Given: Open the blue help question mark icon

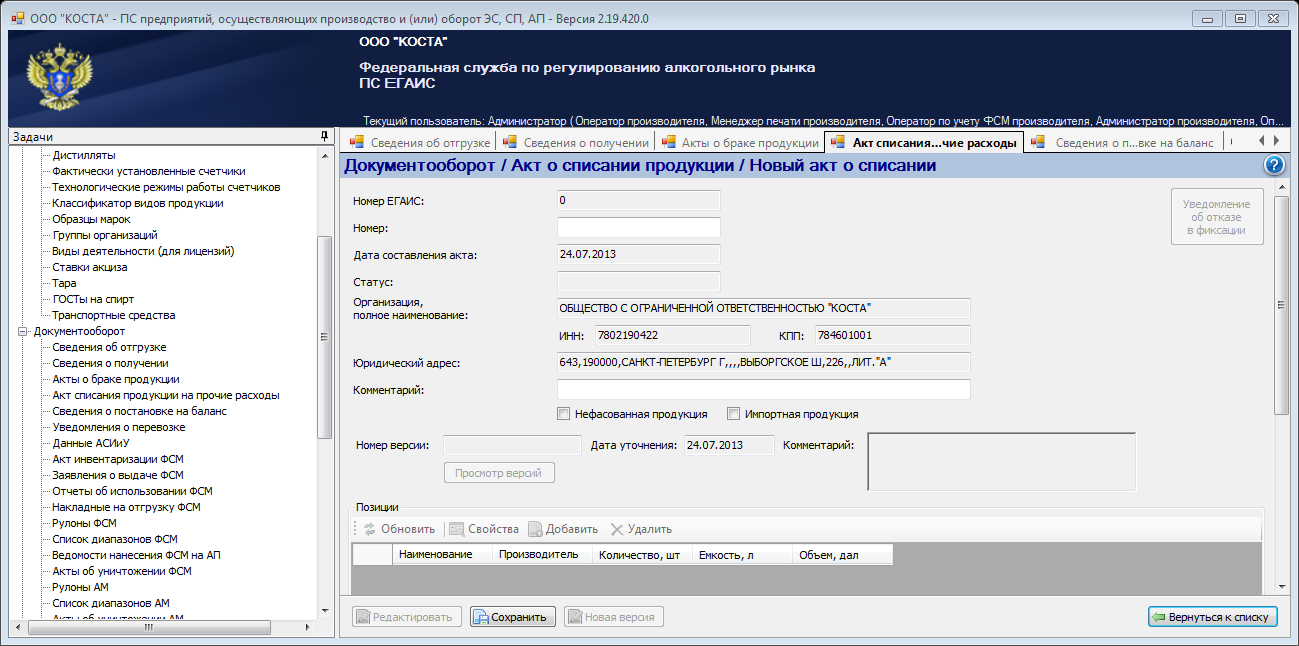Looking at the screenshot, I should pyautogui.click(x=1274, y=166).
